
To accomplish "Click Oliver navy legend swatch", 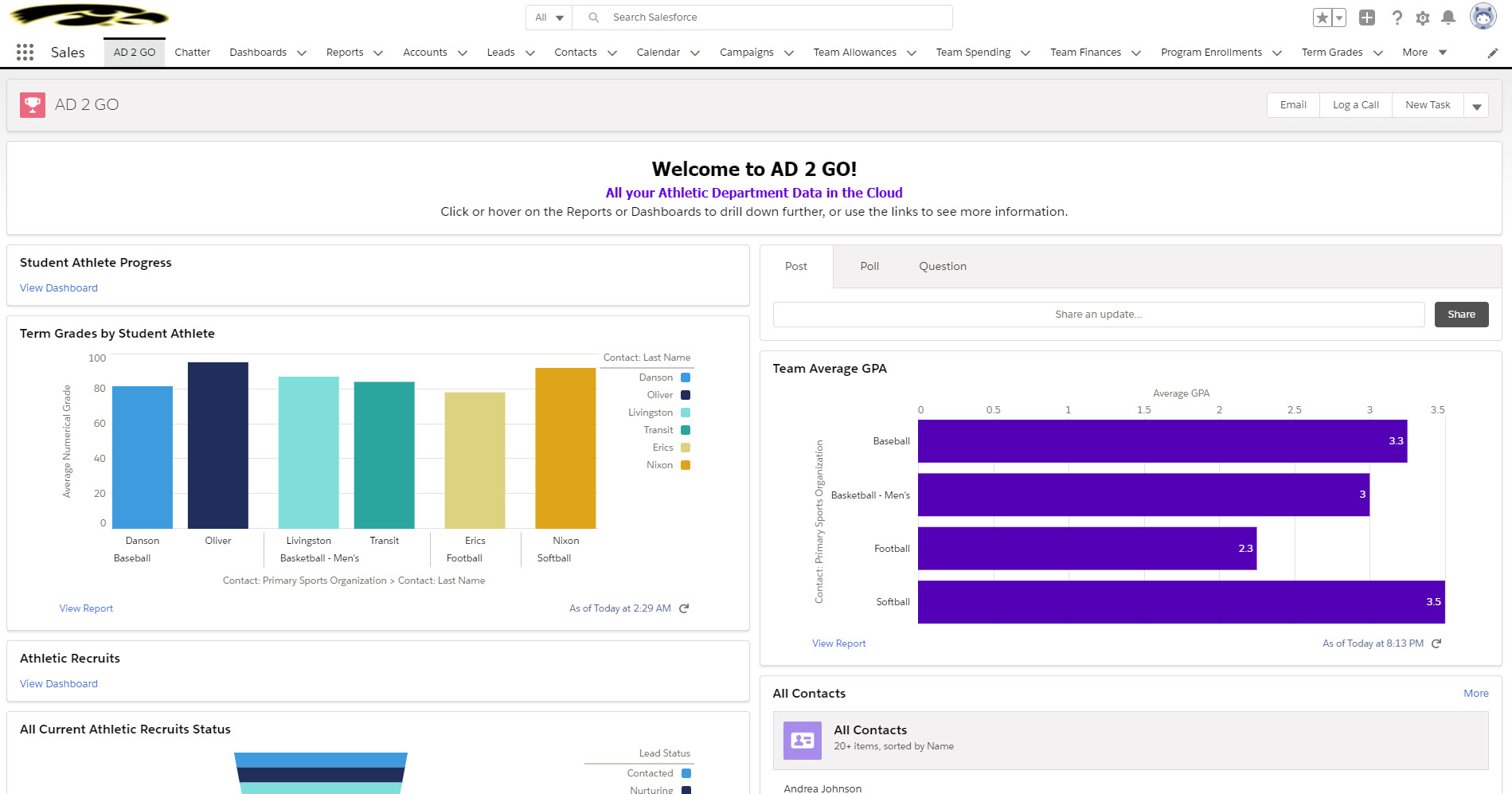I will [686, 395].
